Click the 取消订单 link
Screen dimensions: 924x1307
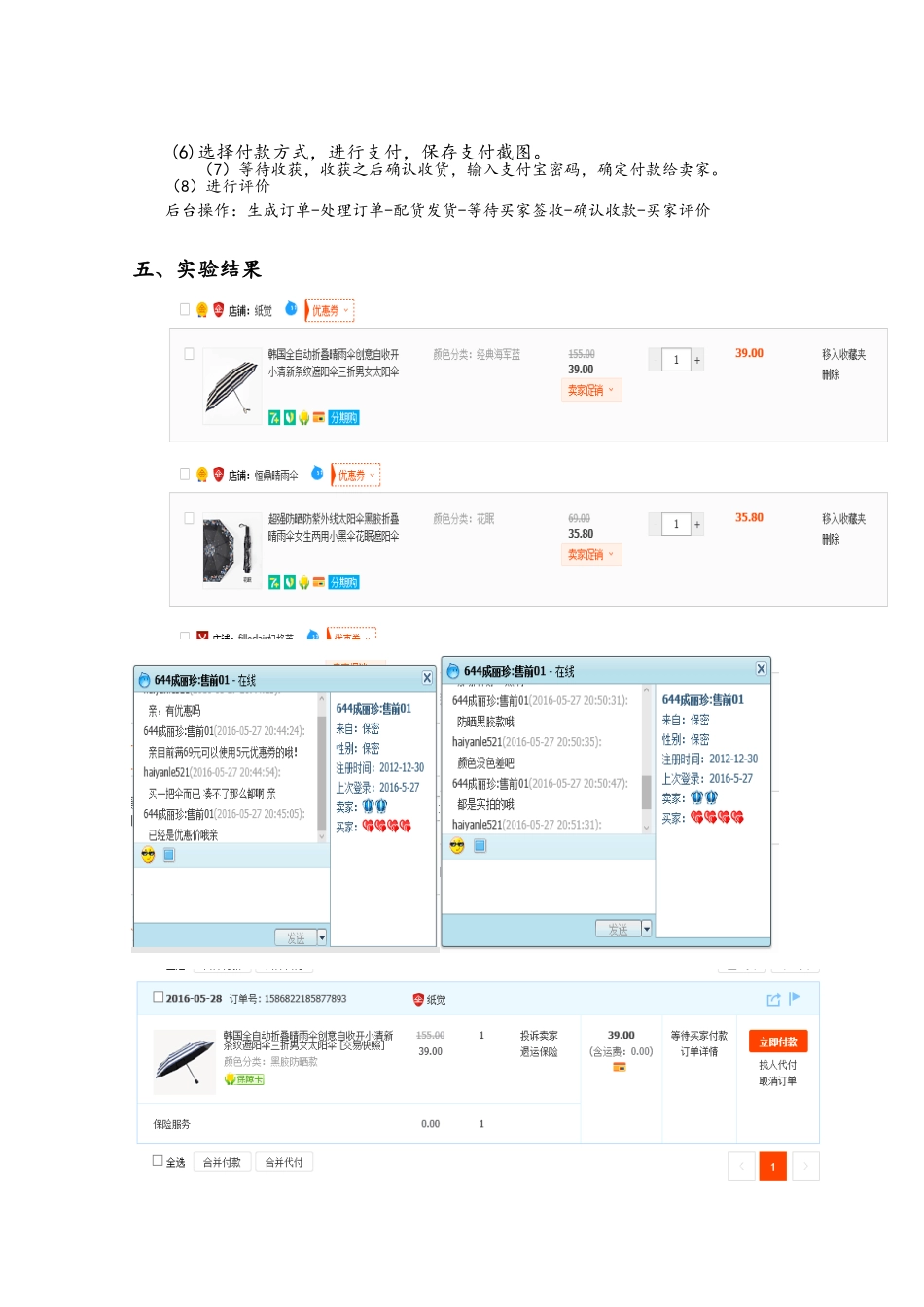[x=778, y=1081]
